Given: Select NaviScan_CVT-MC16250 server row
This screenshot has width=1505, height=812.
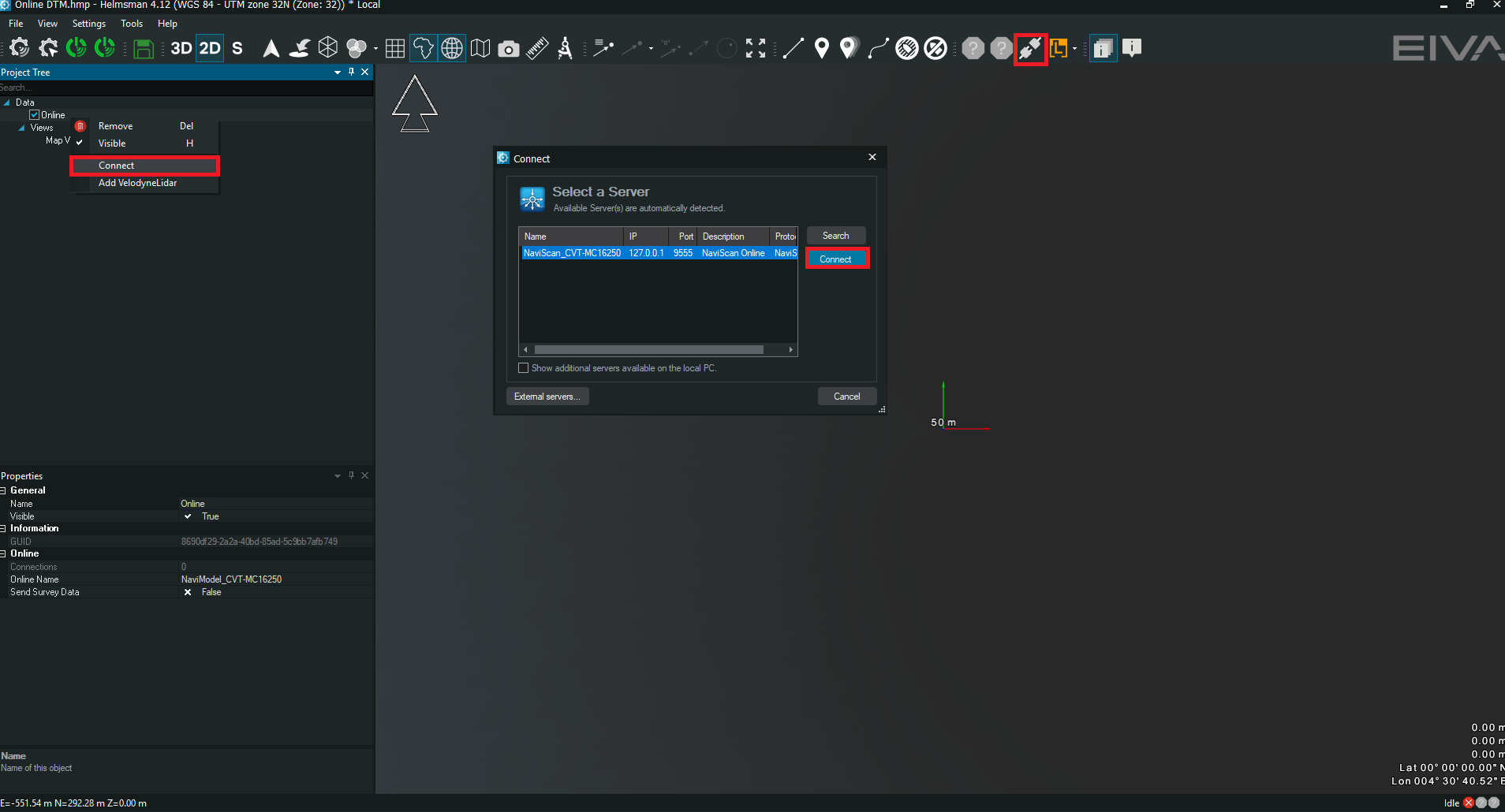Looking at the screenshot, I should [659, 253].
